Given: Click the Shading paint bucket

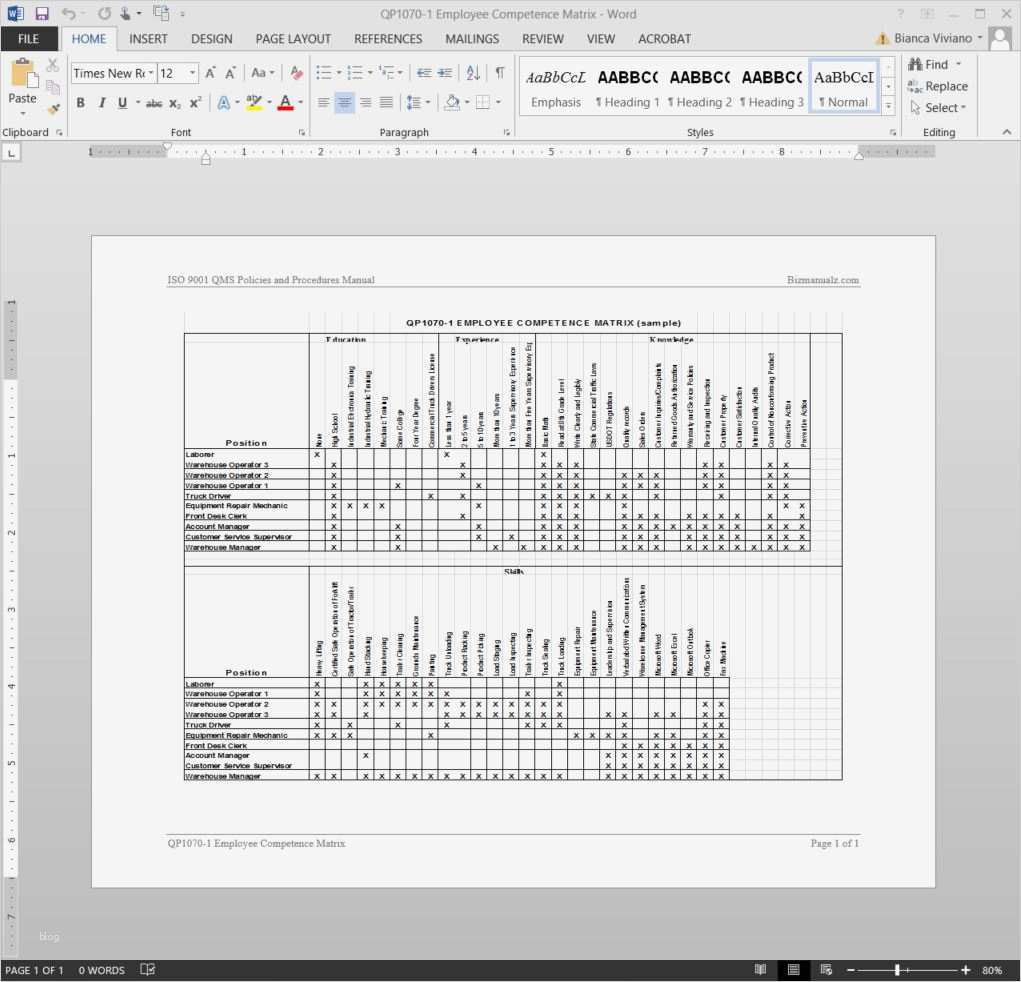Looking at the screenshot, I should click(452, 102).
